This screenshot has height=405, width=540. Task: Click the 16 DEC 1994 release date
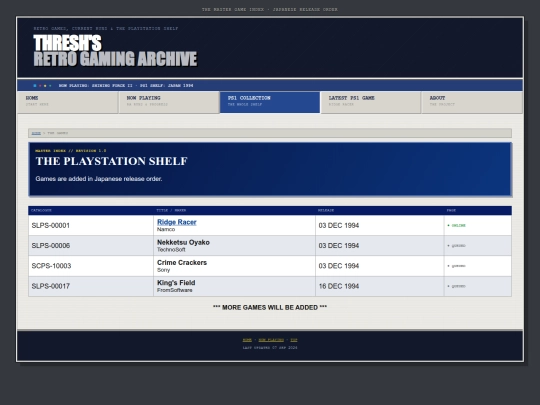339,286
